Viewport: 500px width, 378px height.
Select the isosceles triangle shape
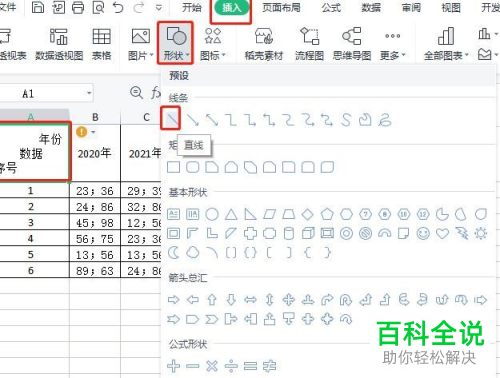pos(231,214)
